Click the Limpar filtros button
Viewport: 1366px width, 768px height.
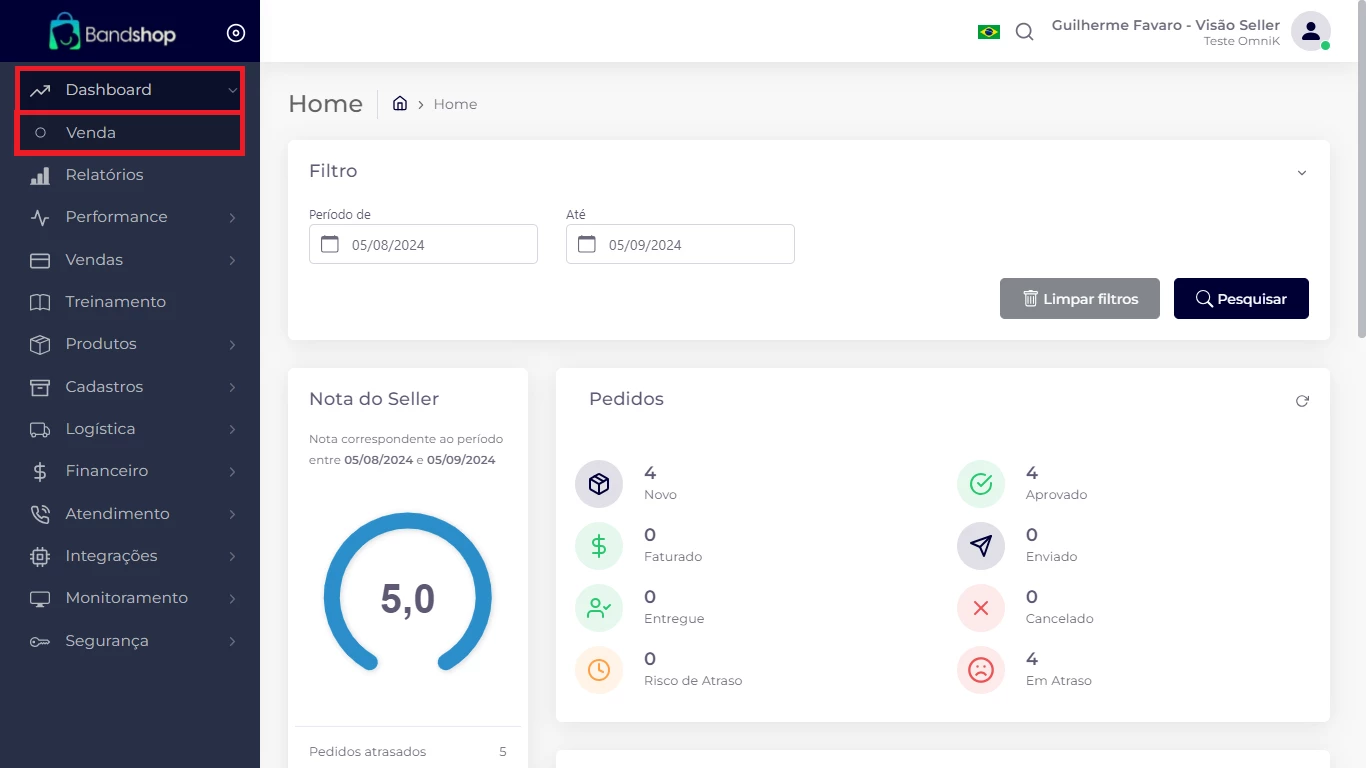tap(1079, 299)
